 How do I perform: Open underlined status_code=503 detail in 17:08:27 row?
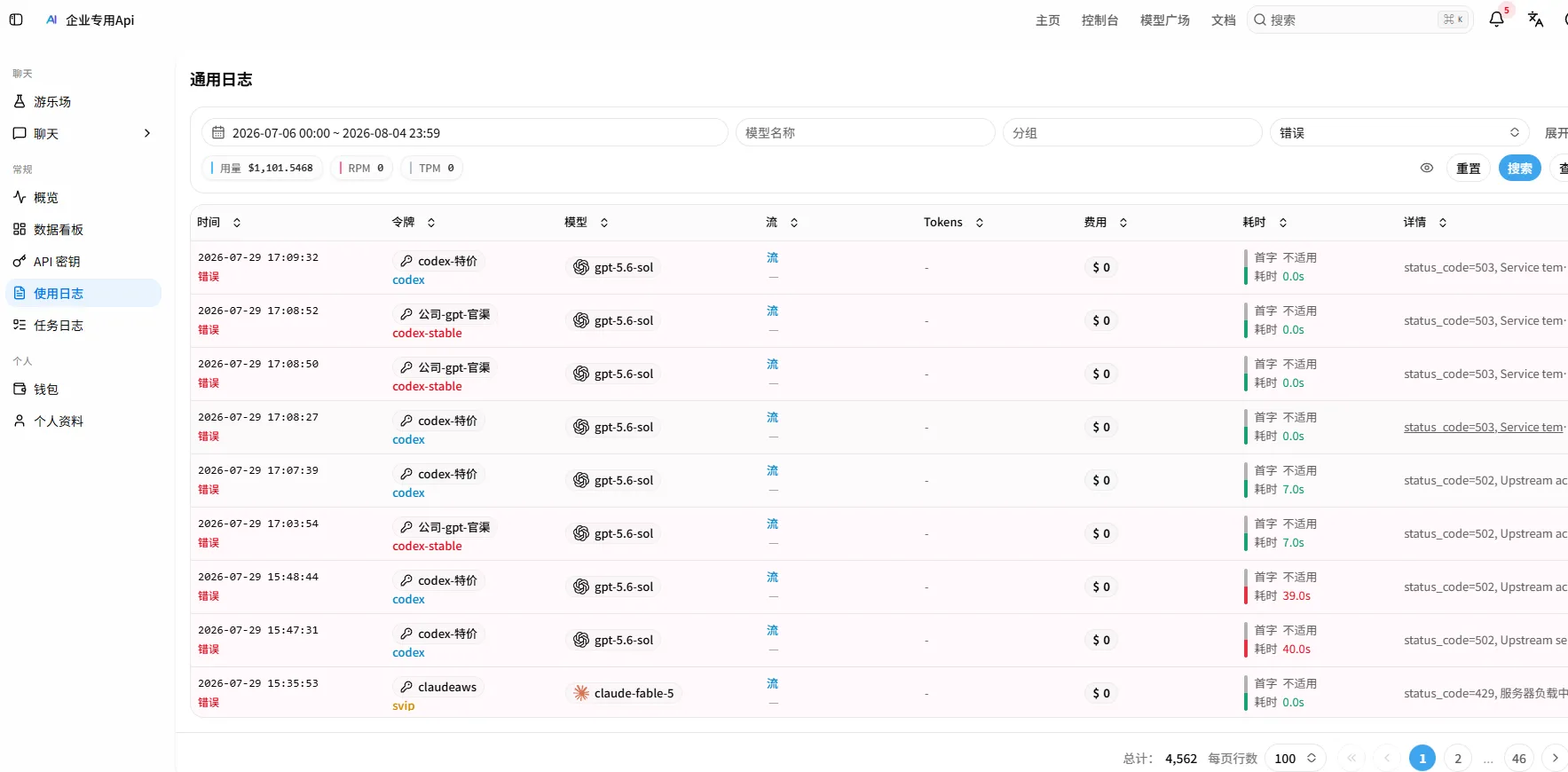pos(1484,427)
